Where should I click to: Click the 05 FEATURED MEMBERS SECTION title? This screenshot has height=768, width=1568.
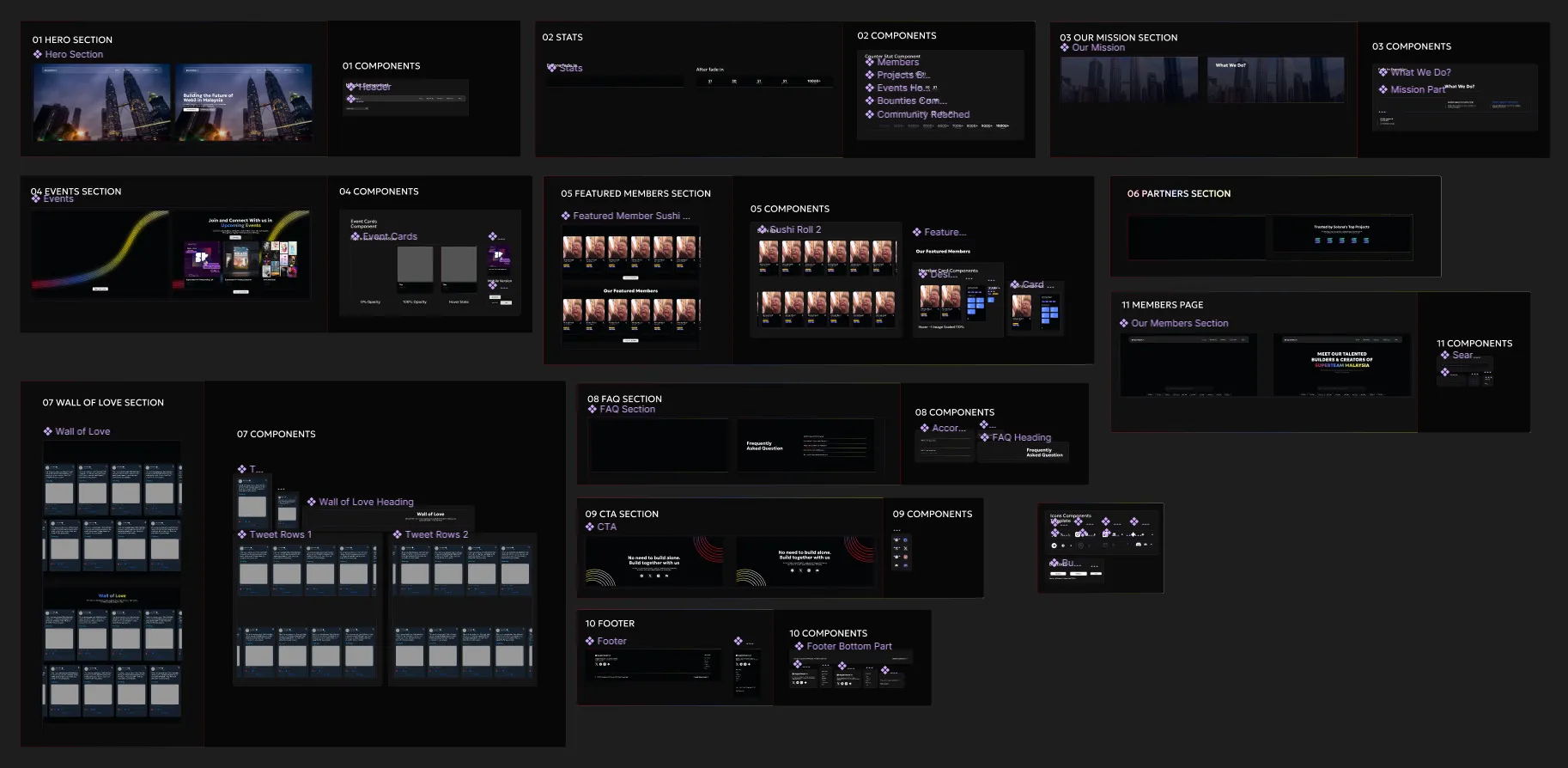click(635, 193)
